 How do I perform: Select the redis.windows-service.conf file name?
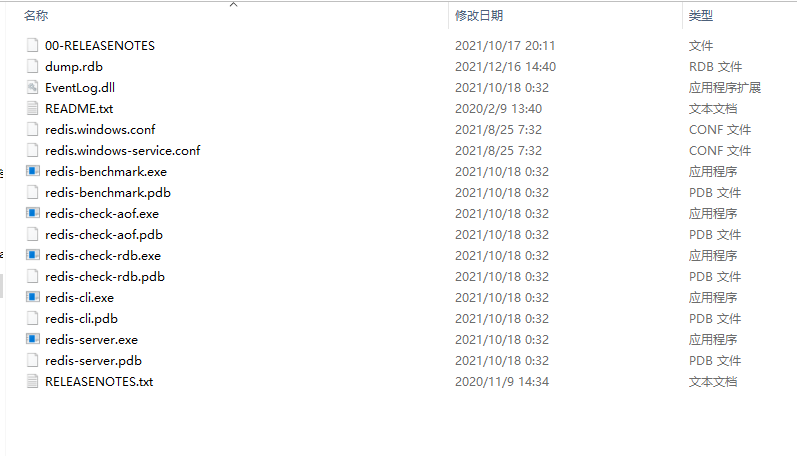coord(122,150)
